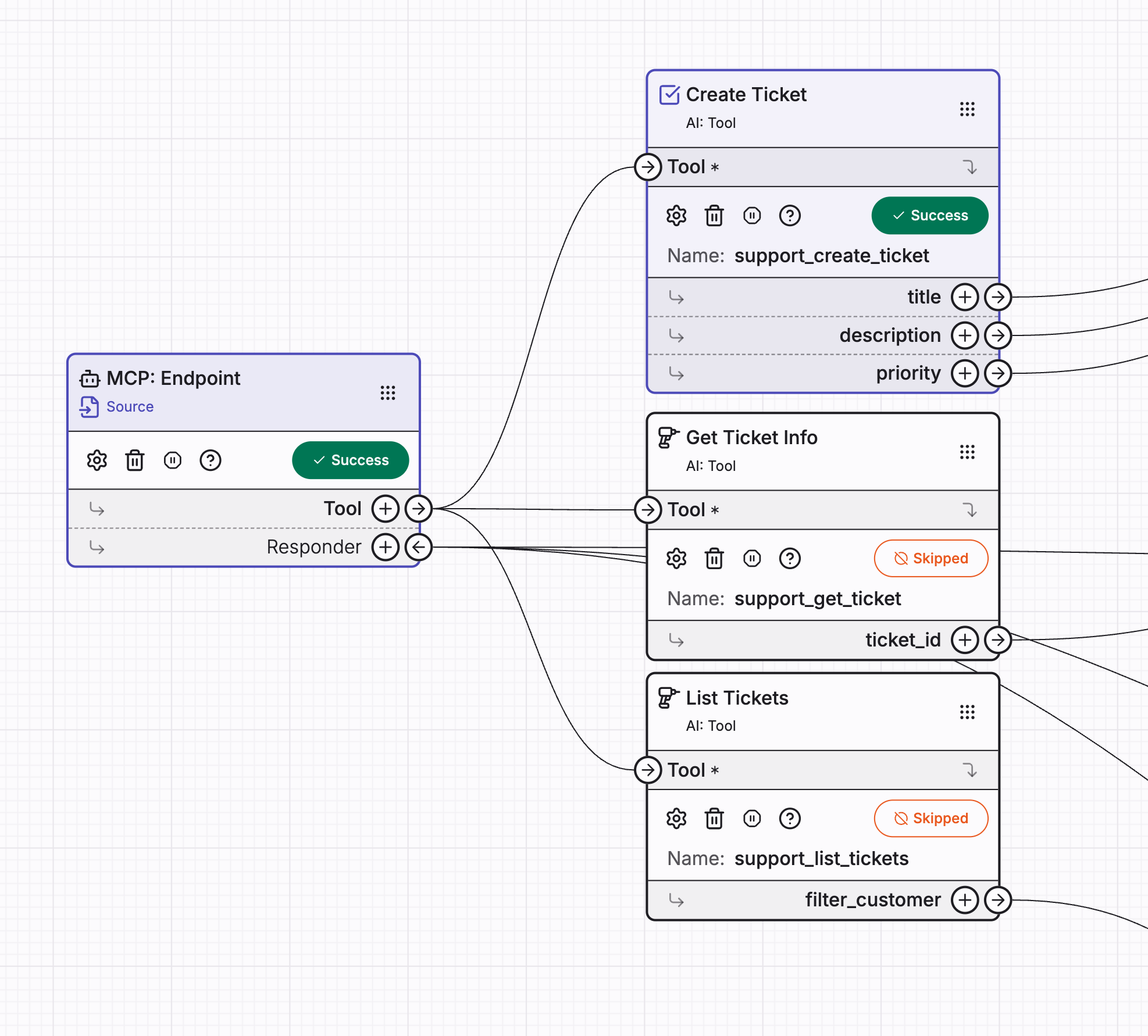Add connection with plus on title output
Image resolution: width=1148 pixels, height=1036 pixels.
click(x=965, y=297)
